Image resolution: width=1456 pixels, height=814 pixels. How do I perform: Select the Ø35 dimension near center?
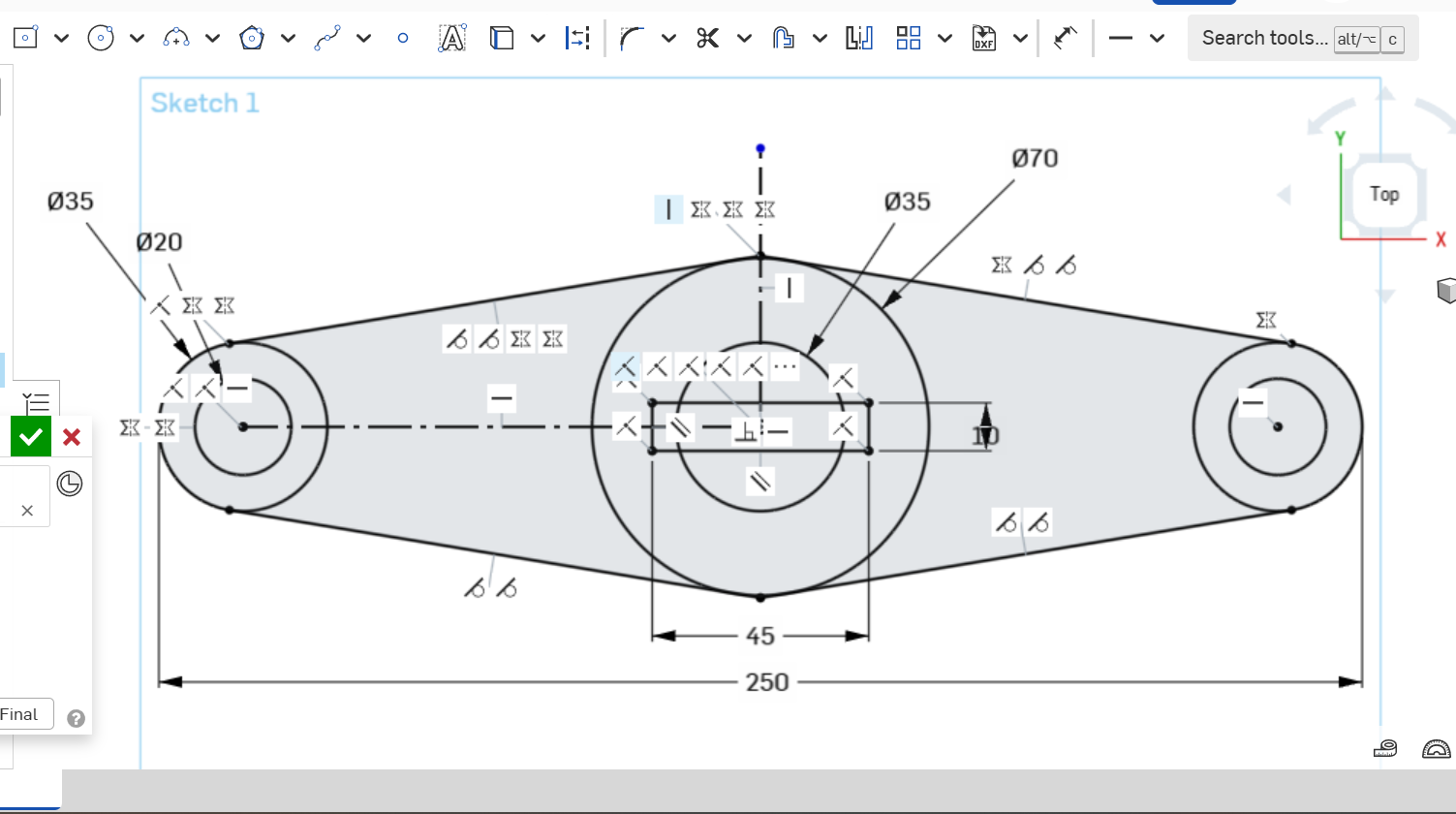coord(908,202)
